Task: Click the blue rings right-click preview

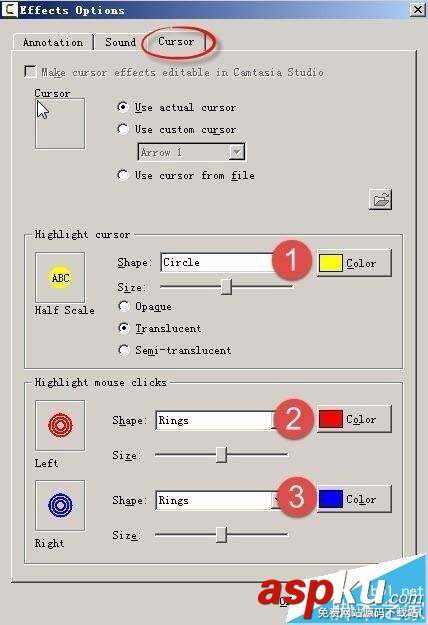Action: [x=60, y=505]
